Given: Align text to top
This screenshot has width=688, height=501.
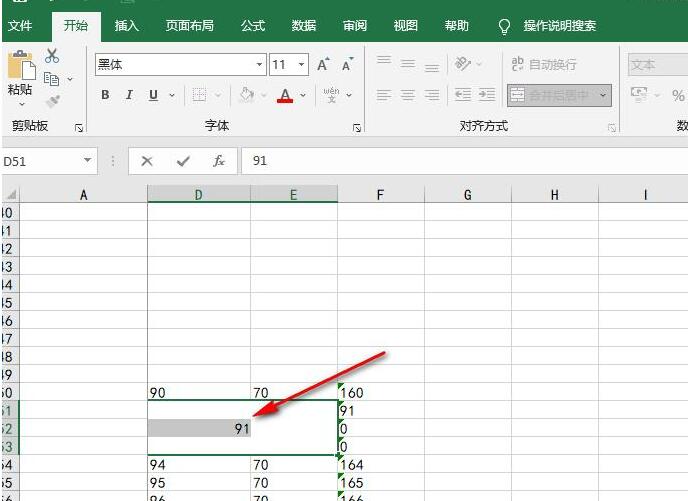Looking at the screenshot, I should click(384, 59).
